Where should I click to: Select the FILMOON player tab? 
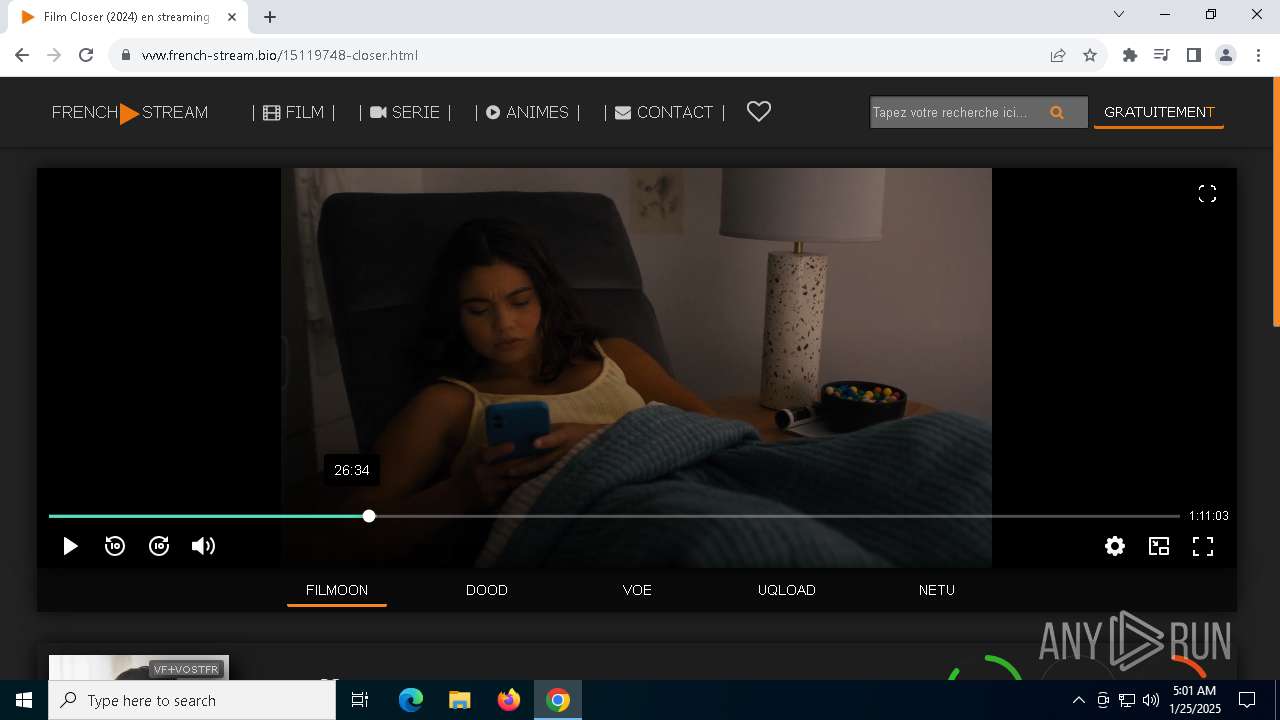(337, 590)
